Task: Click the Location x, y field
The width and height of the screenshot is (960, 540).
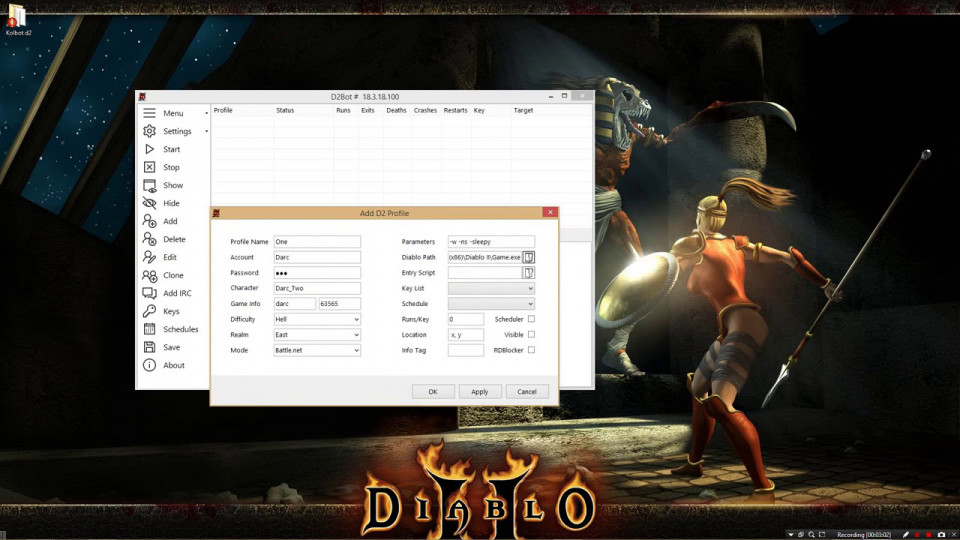Action: point(465,334)
